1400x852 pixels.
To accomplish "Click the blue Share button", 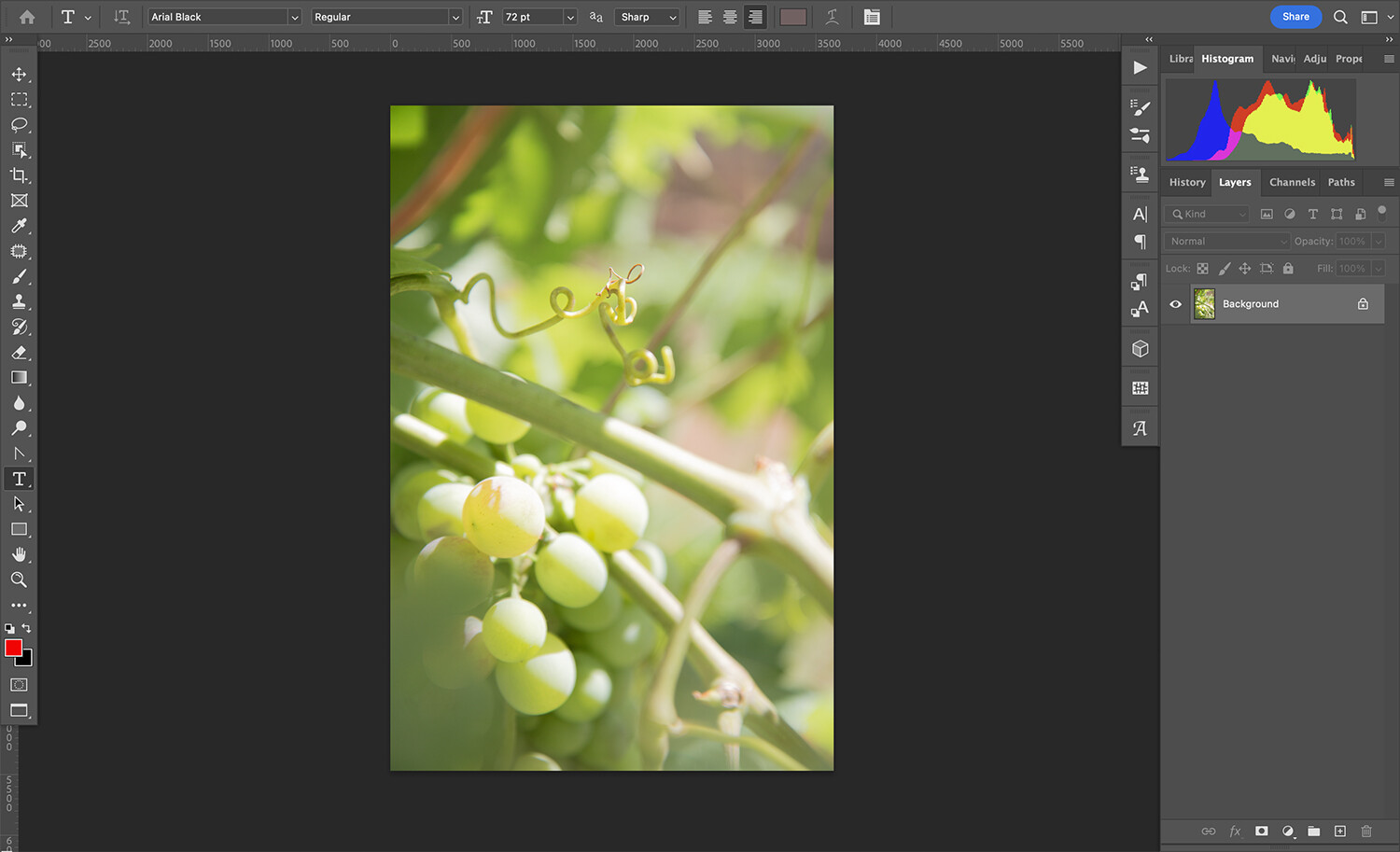I will [x=1295, y=17].
